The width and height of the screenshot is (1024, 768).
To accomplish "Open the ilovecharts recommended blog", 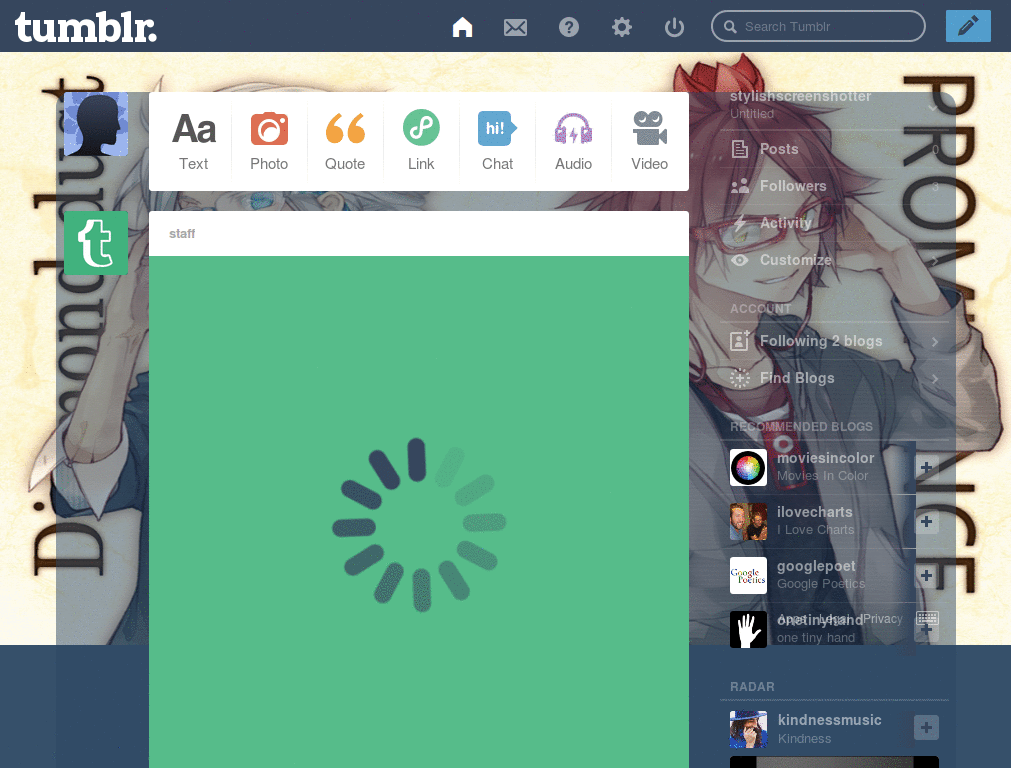I will coord(814,512).
